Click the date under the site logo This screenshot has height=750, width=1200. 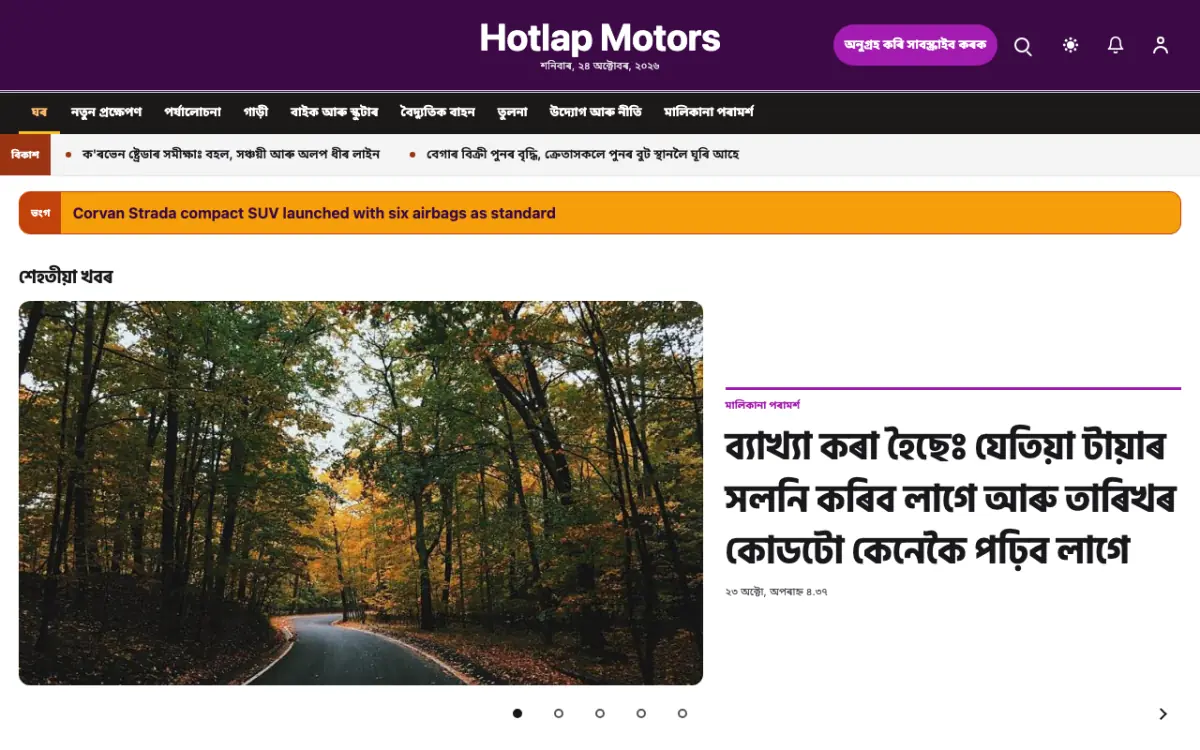click(600, 66)
